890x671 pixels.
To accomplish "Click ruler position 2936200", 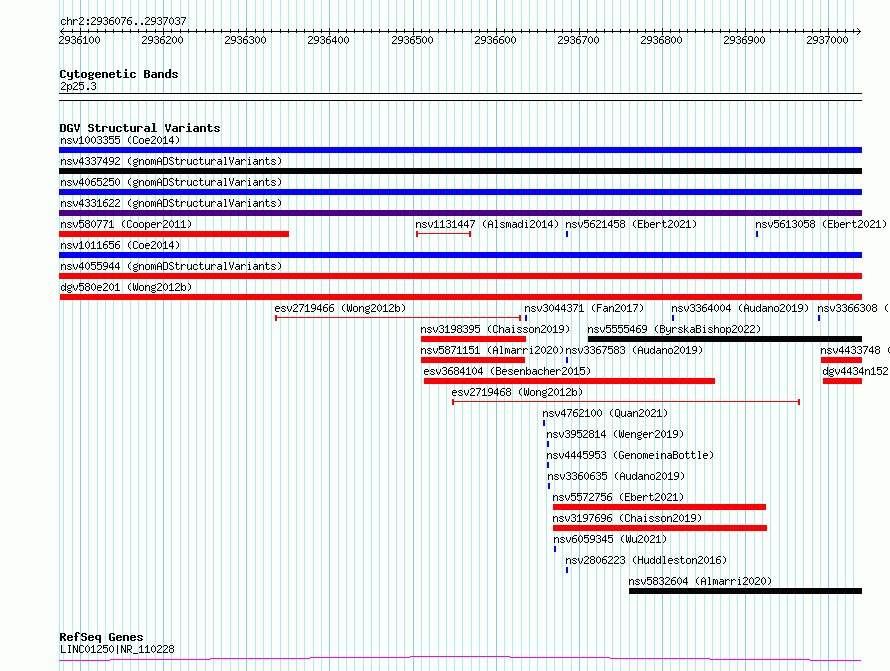I will point(162,40).
